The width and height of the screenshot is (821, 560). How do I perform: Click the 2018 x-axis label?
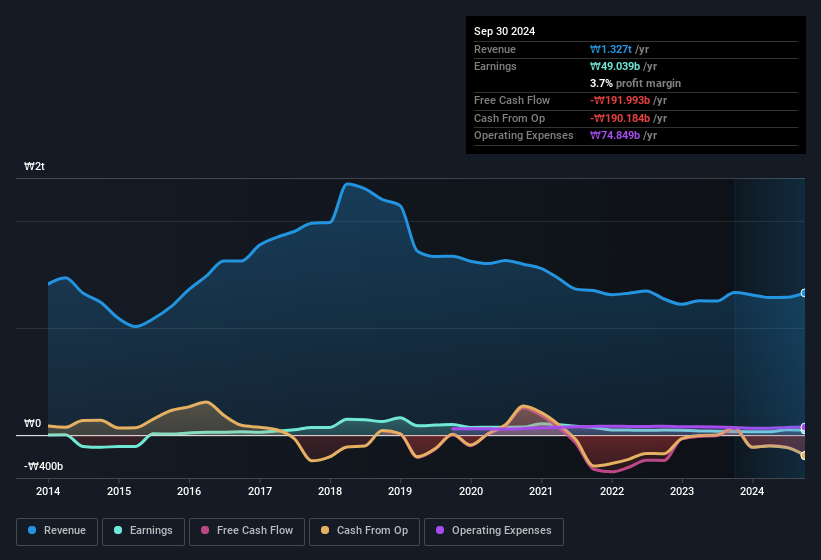pos(330,491)
